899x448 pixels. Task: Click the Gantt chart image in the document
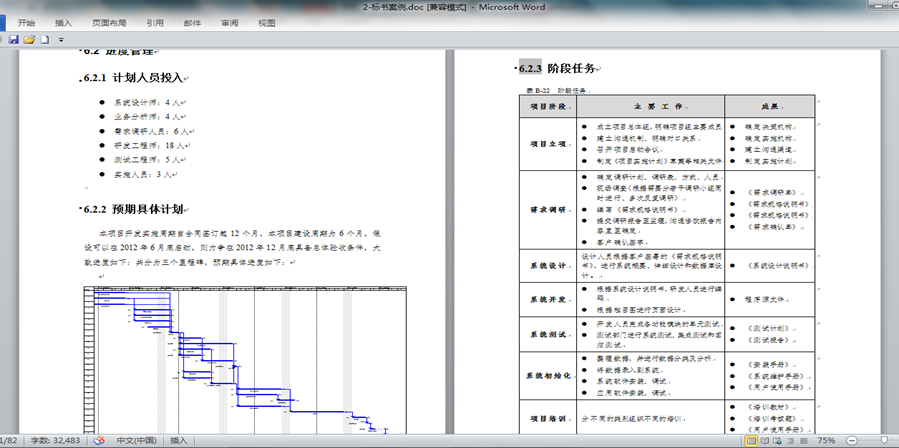pyautogui.click(x=245, y=360)
